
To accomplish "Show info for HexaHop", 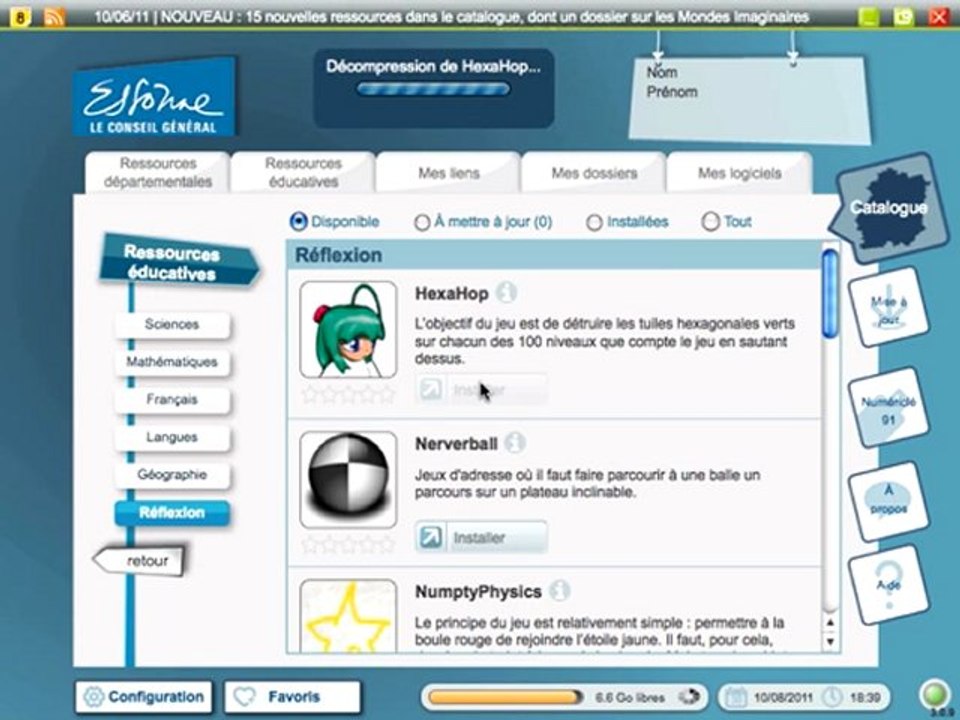I will pyautogui.click(x=506, y=293).
